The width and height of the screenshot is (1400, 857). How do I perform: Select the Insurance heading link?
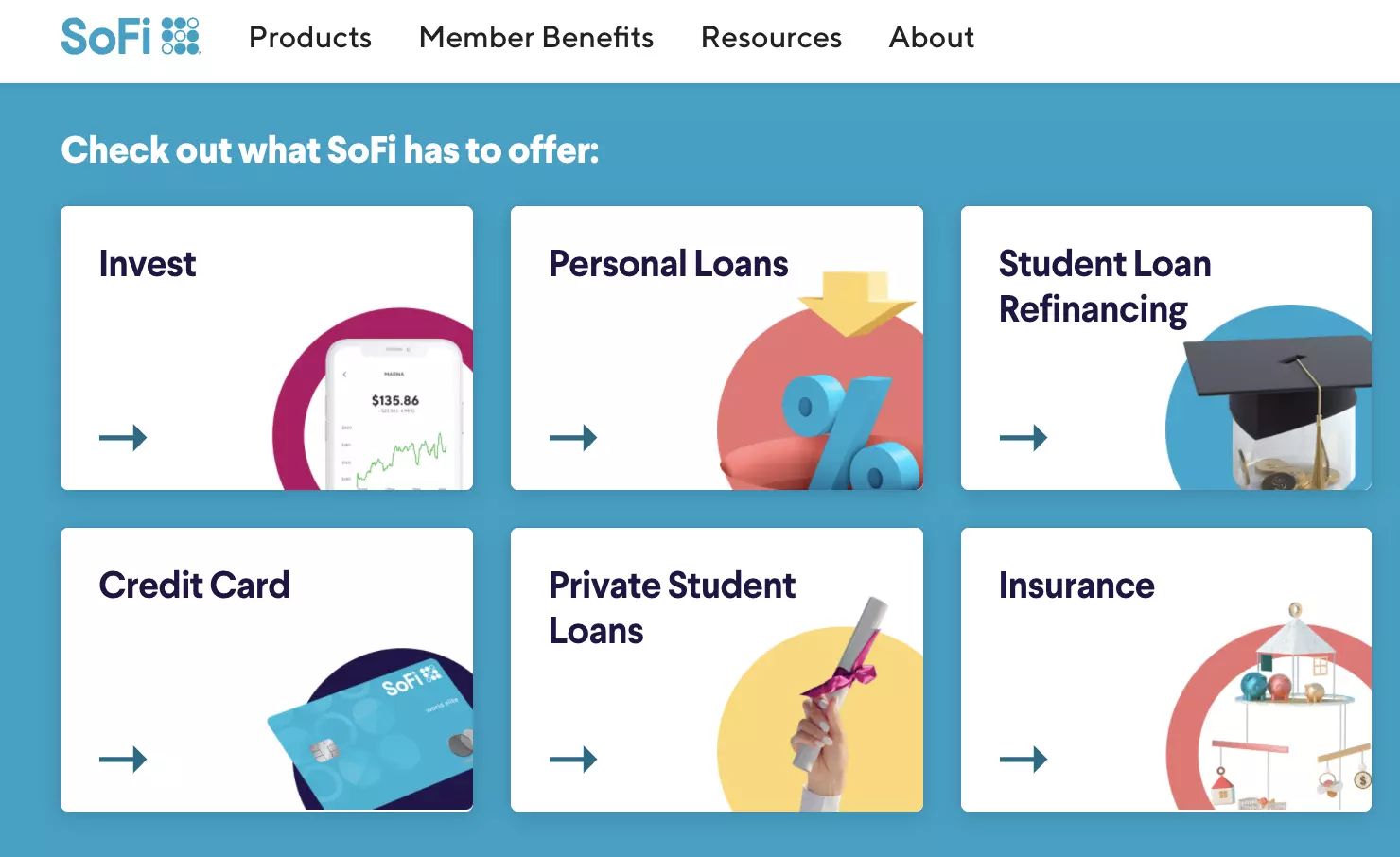click(x=1076, y=586)
